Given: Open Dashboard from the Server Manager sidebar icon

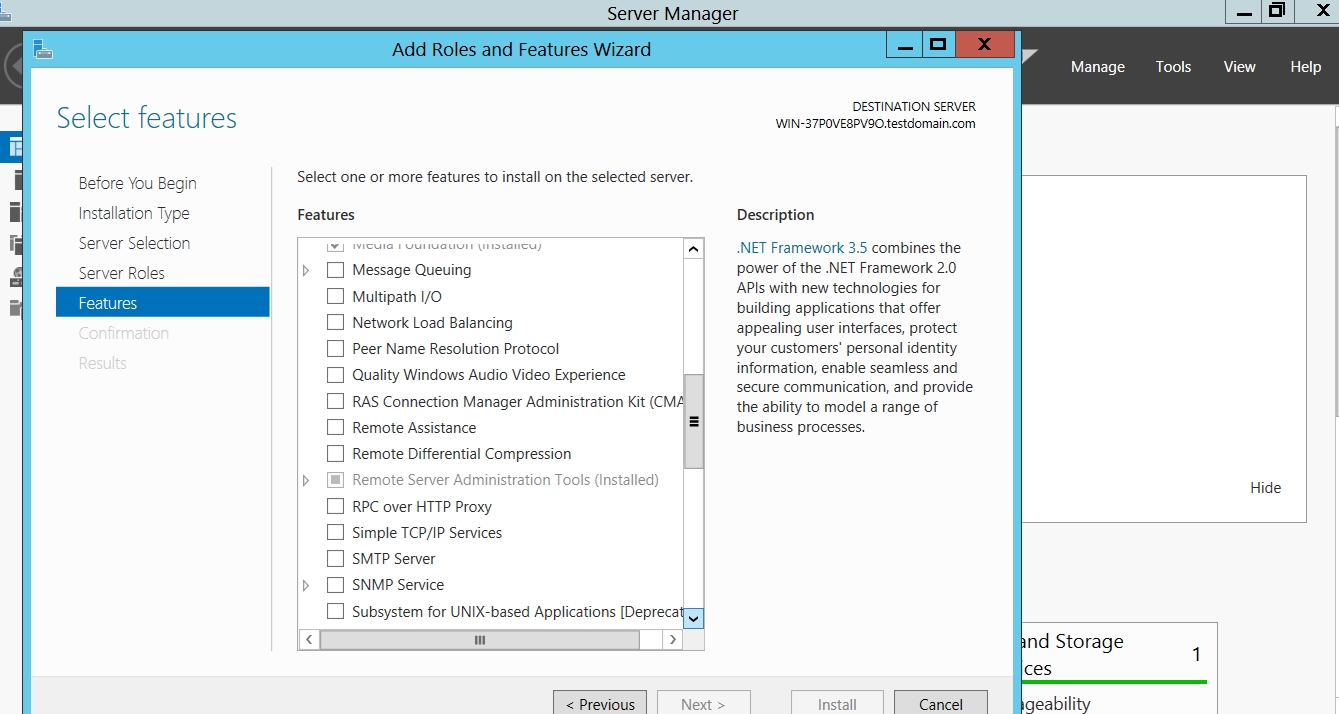Looking at the screenshot, I should (15, 148).
